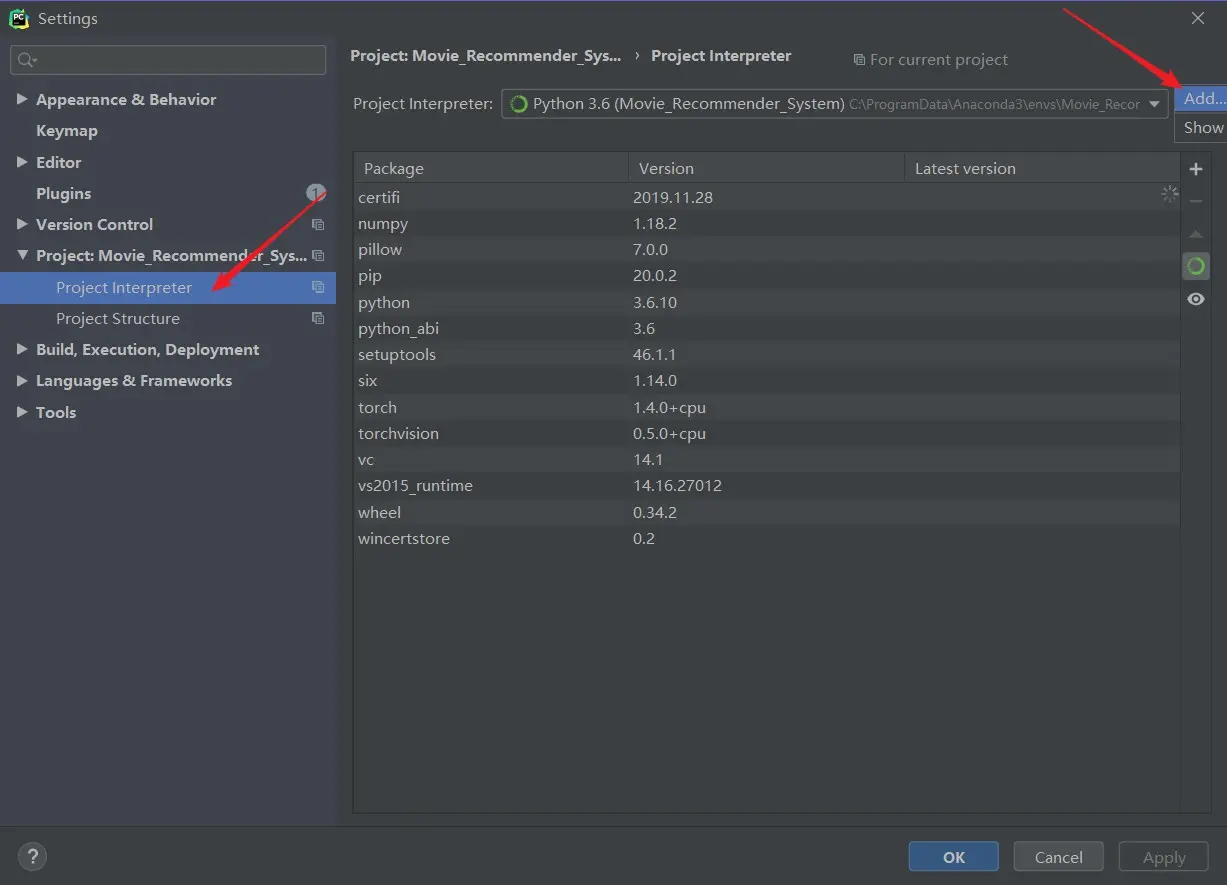The height and width of the screenshot is (885, 1227).
Task: Select the setuptools package row
Action: point(767,355)
